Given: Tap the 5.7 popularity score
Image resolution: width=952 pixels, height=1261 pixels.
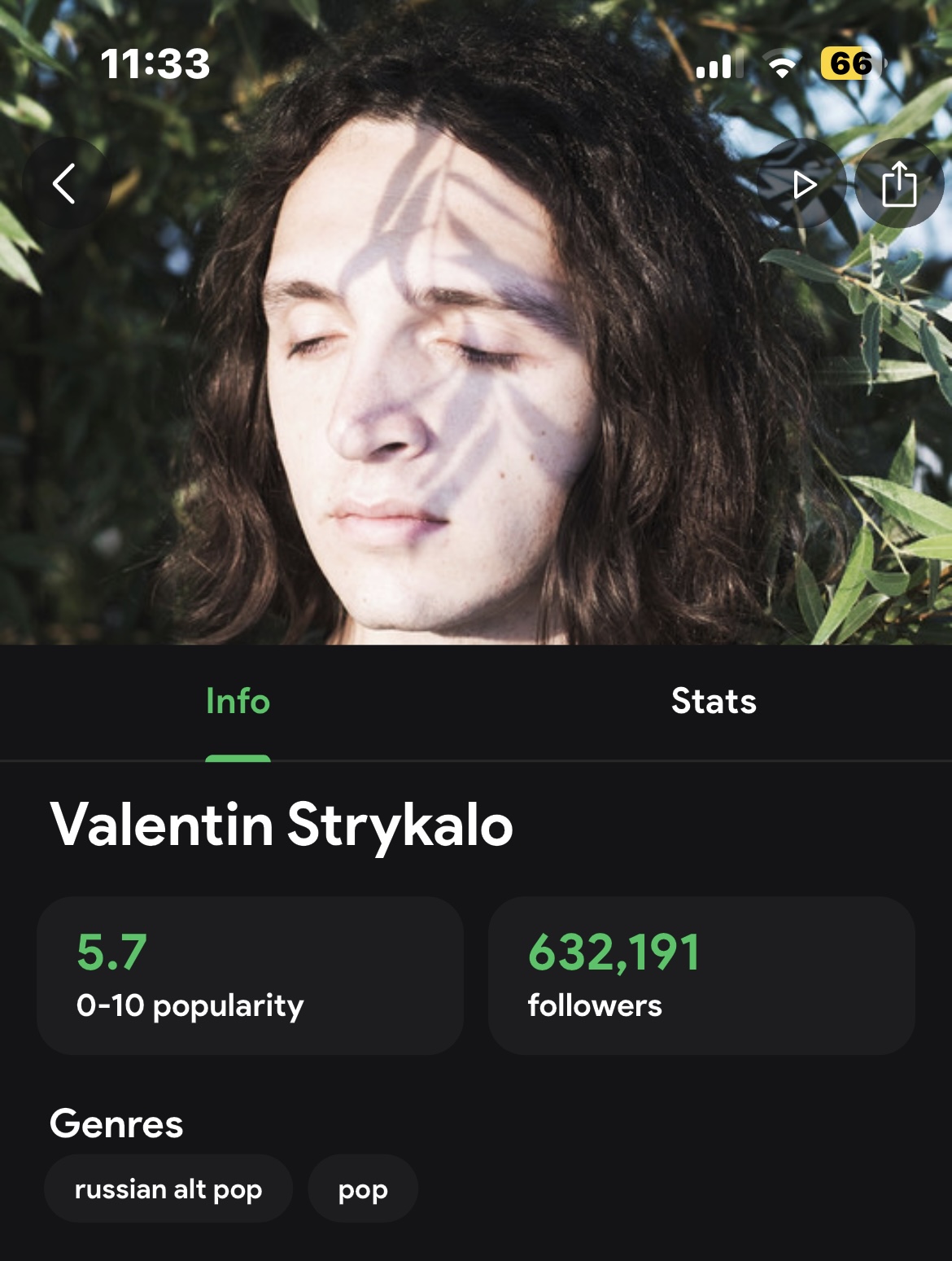Looking at the screenshot, I should [112, 952].
